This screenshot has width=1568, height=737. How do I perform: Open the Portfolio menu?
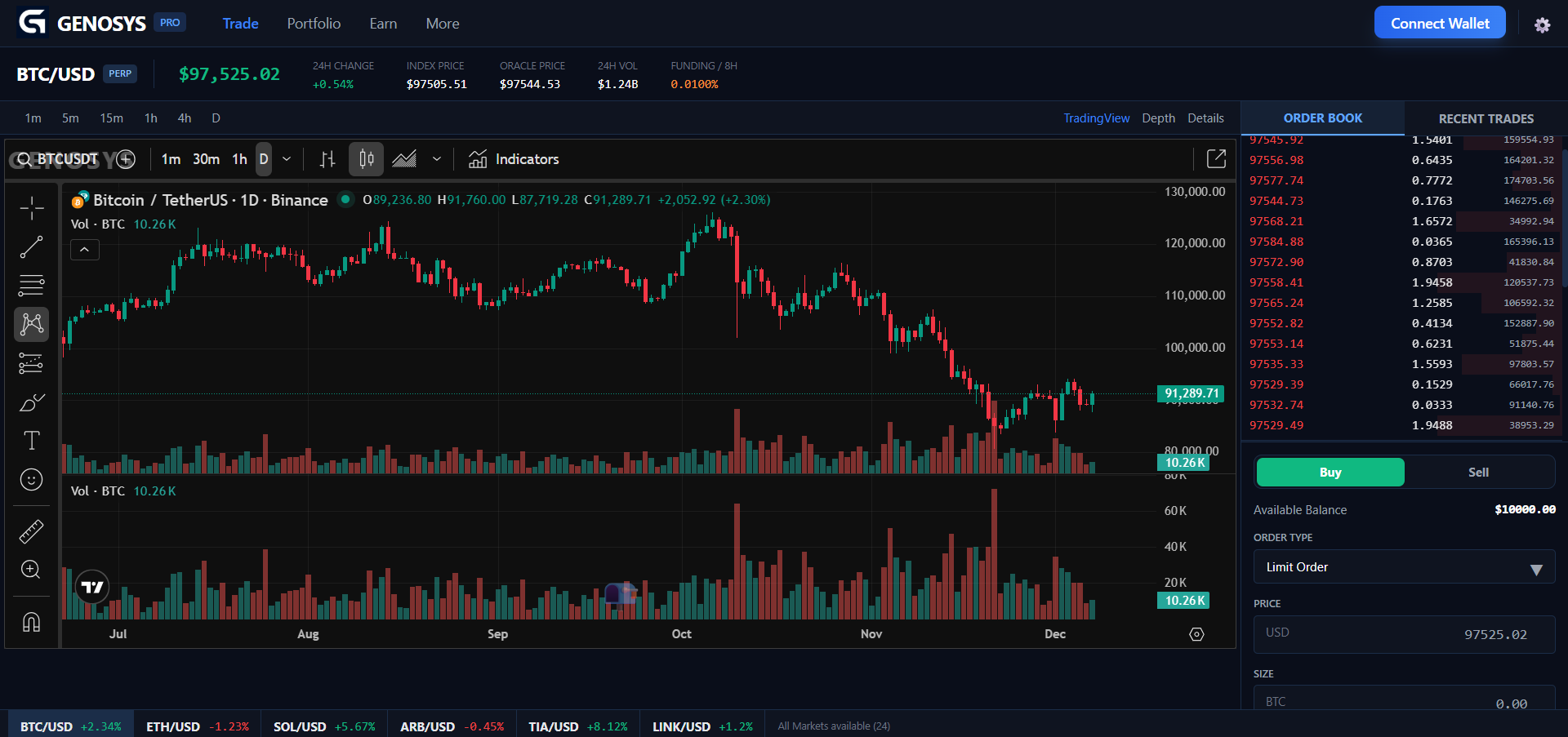[314, 24]
